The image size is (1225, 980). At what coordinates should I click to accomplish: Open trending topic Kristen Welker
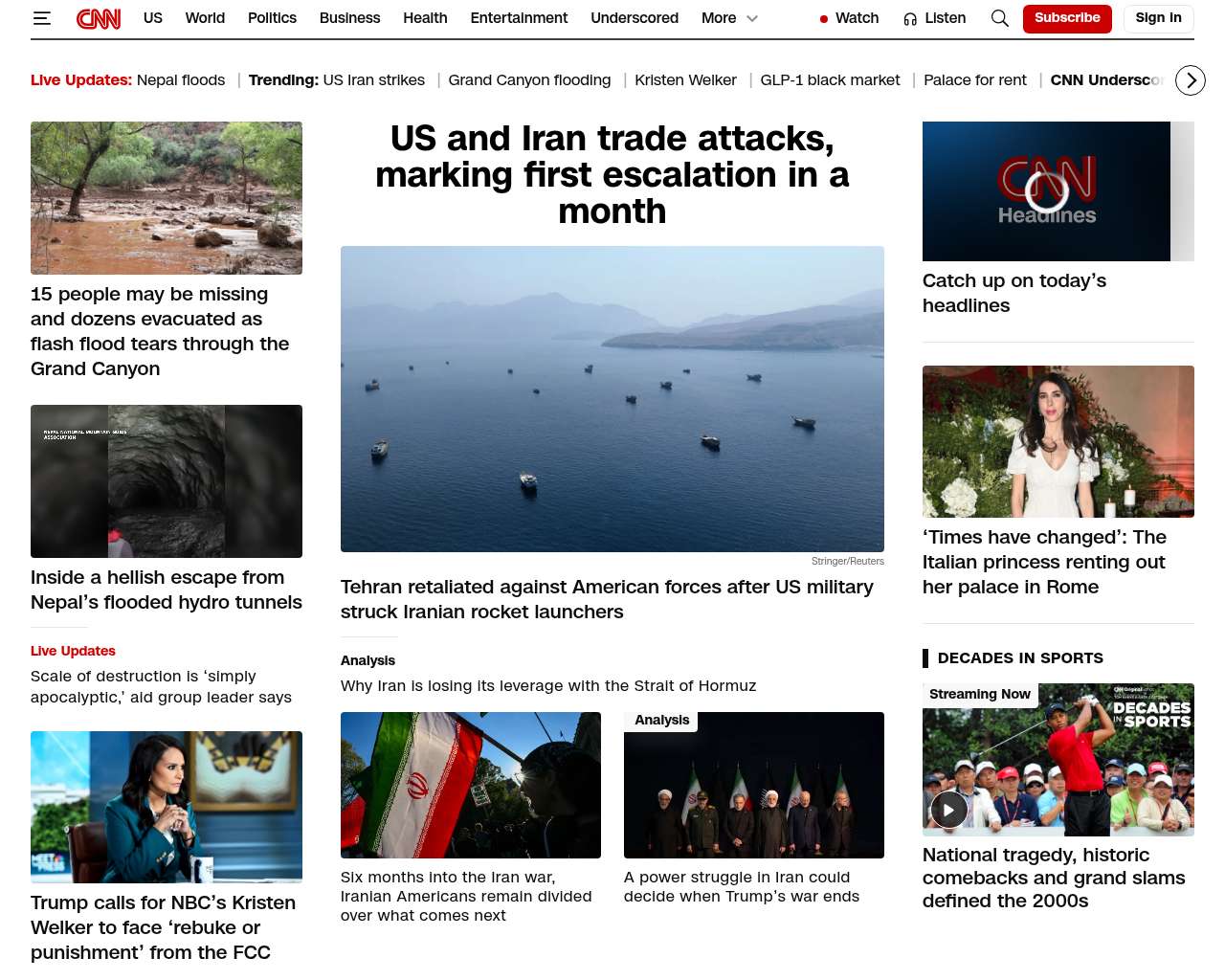pyautogui.click(x=685, y=80)
